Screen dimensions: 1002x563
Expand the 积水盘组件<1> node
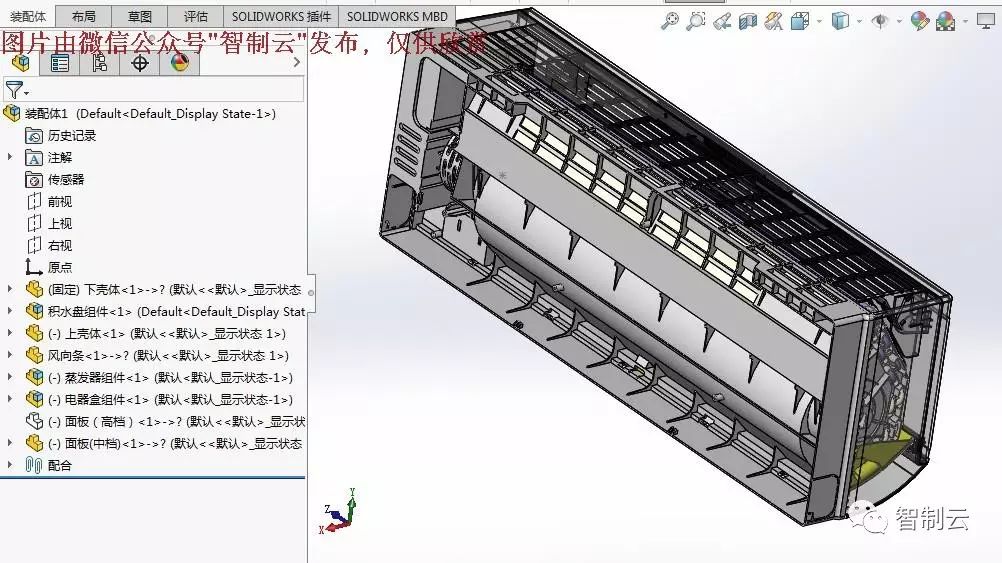(x=10, y=311)
